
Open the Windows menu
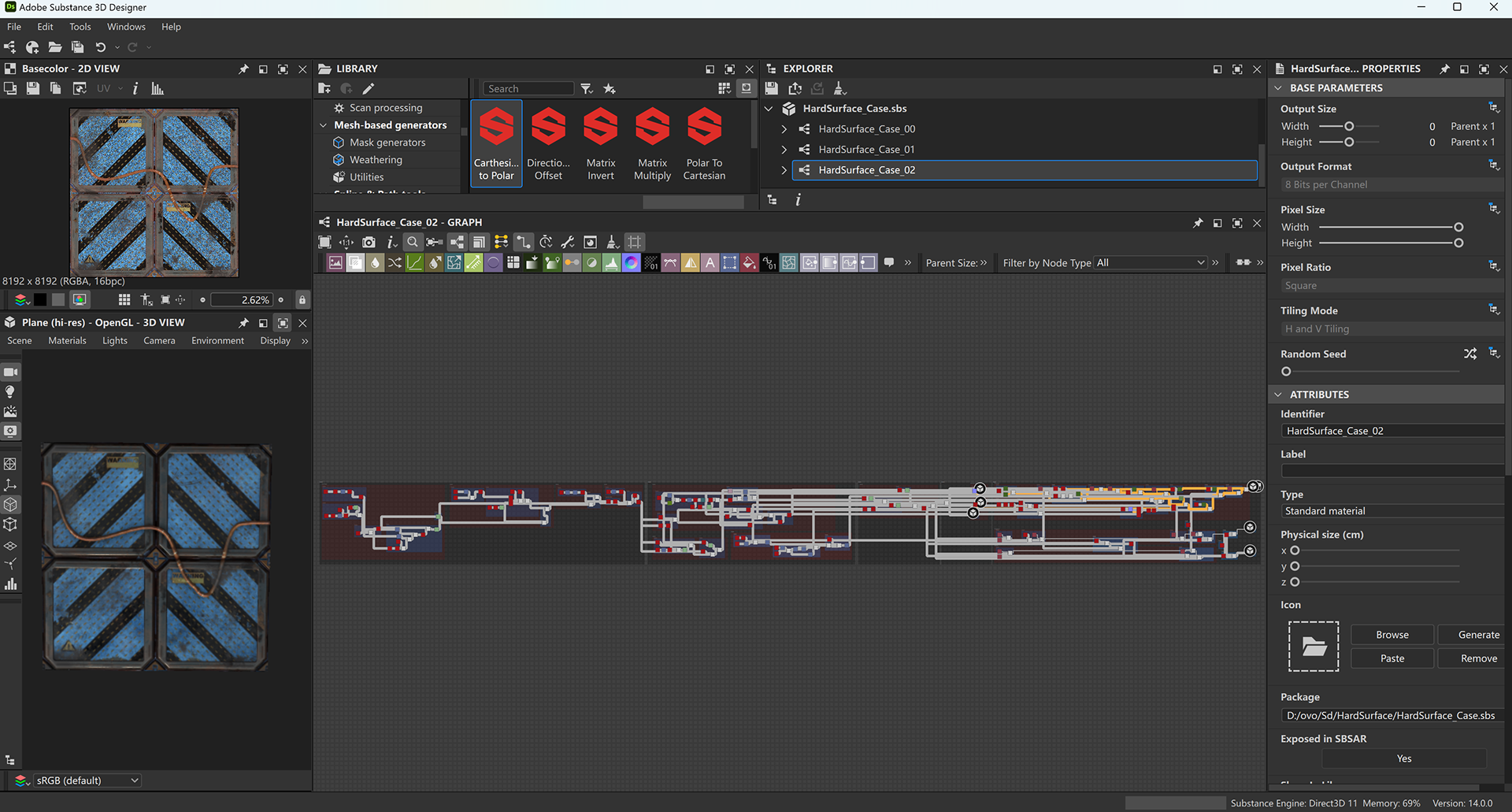click(126, 27)
